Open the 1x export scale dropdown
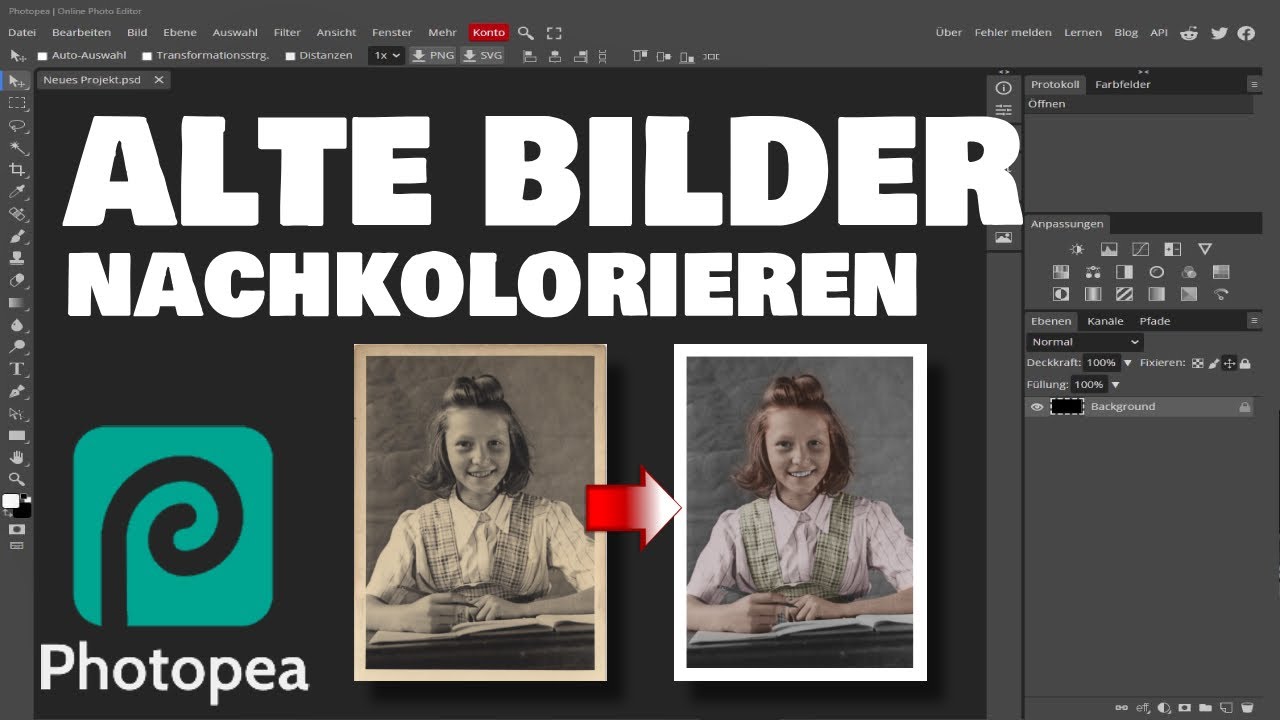The height and width of the screenshot is (720, 1280). pyautogui.click(x=386, y=56)
